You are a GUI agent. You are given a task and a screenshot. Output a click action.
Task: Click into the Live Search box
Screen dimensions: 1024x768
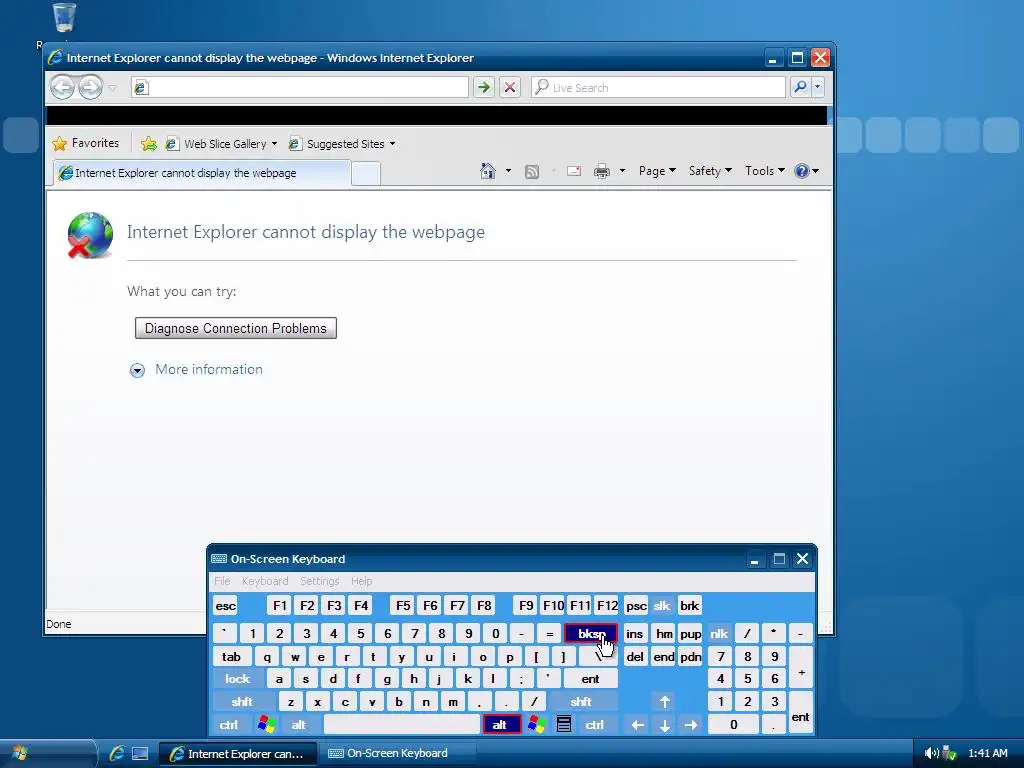tap(658, 87)
